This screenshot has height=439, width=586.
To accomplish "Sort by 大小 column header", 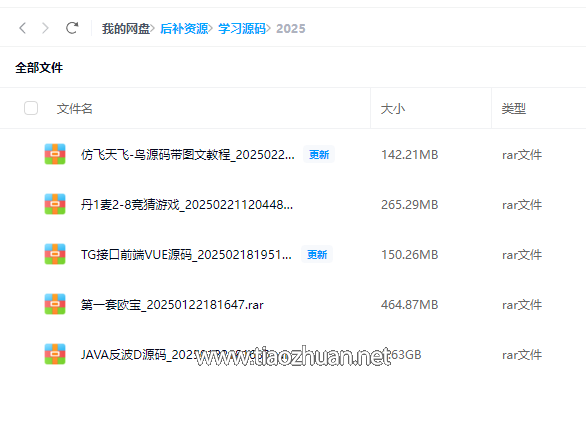I will [x=392, y=109].
